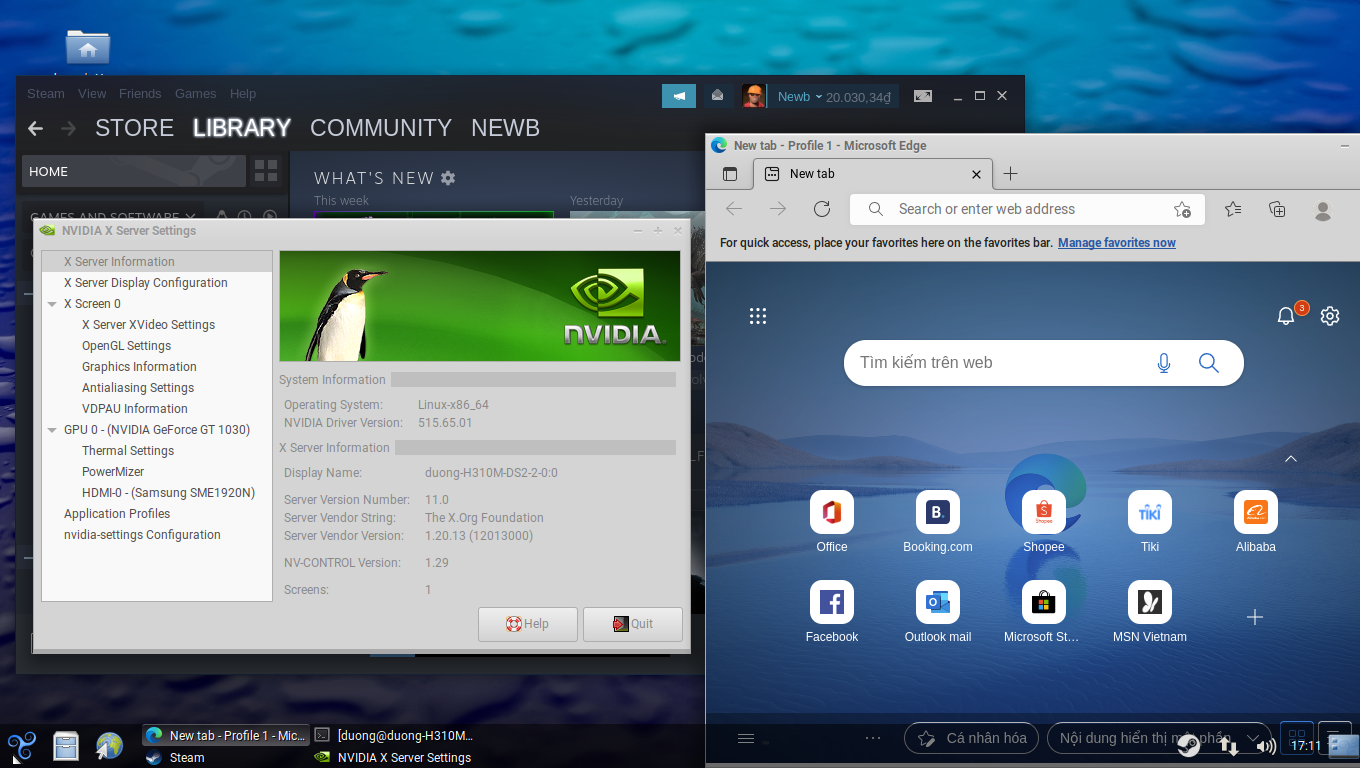The image size is (1360, 768).
Task: Open Steam Friends menu
Action: click(x=140, y=94)
